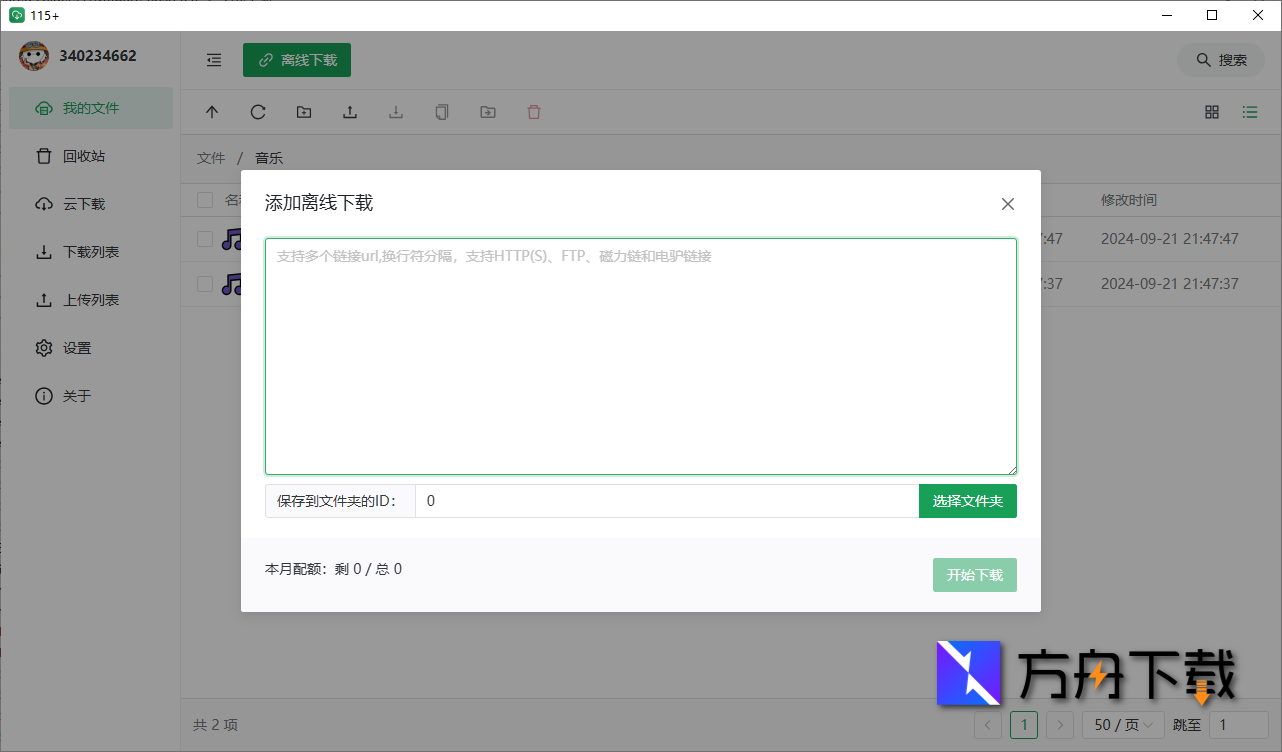Switch to grid view layout

[x=1211, y=112]
